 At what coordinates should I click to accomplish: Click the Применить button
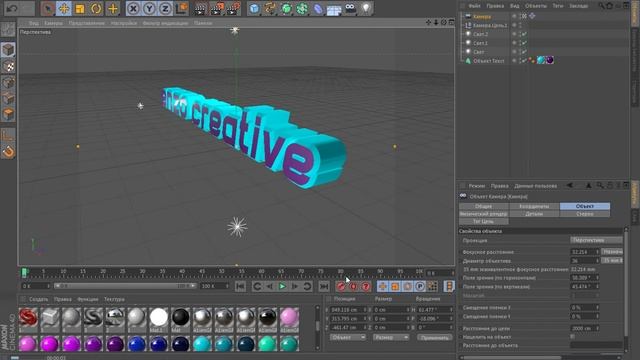[435, 338]
